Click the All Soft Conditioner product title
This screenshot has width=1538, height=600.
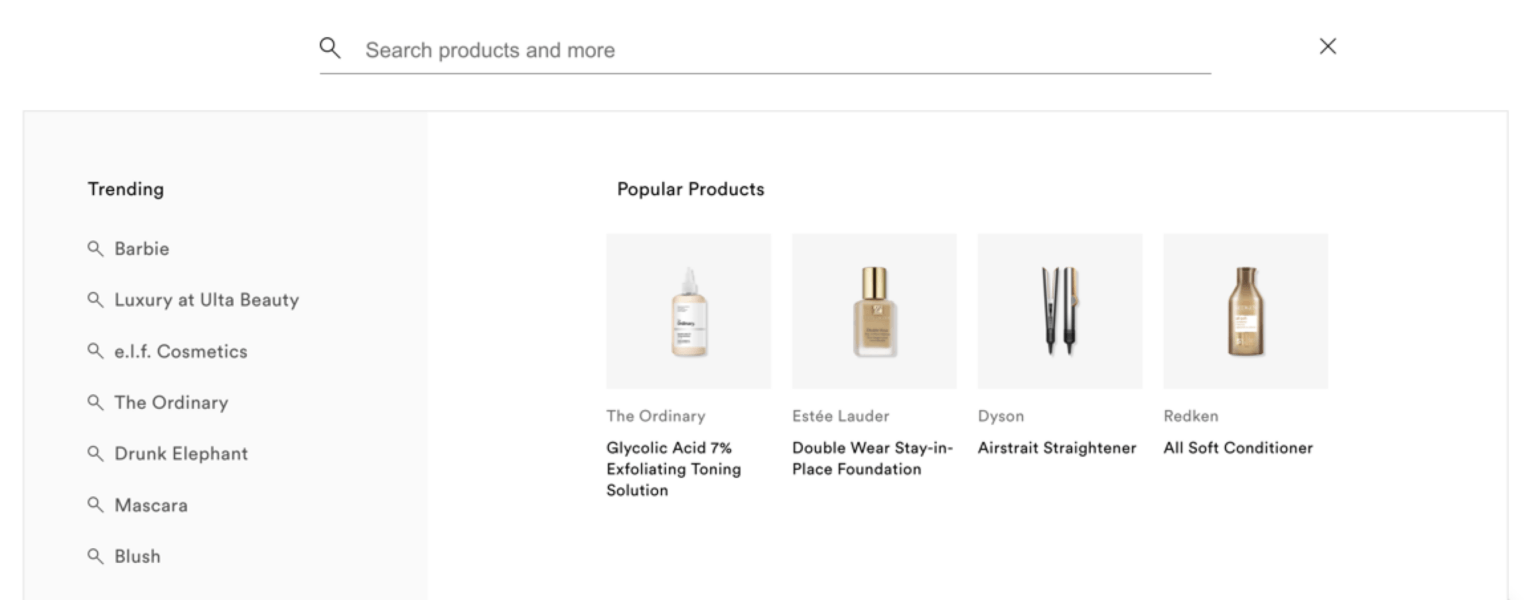coord(1237,448)
